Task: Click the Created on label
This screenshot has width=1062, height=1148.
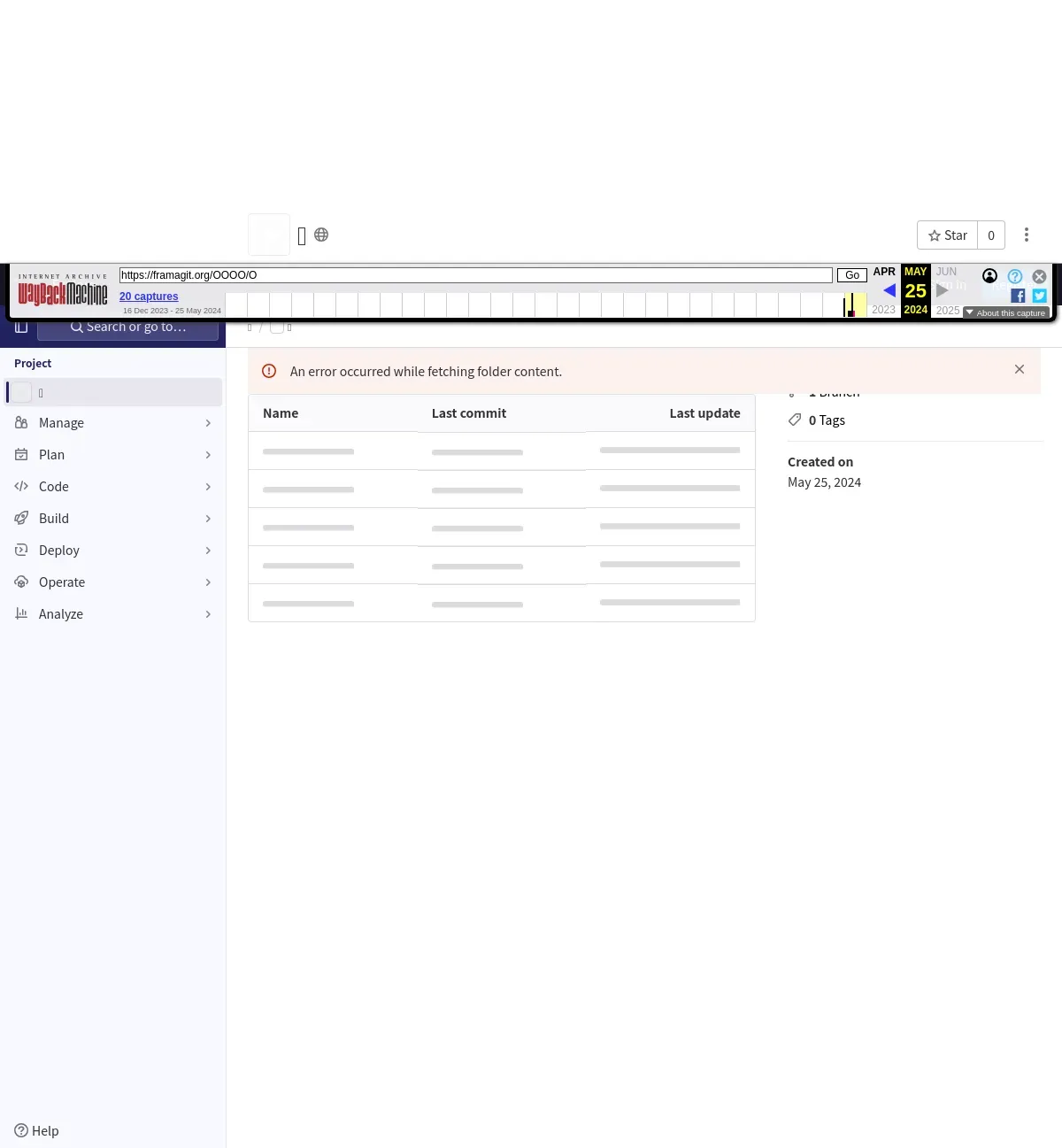Action: (820, 462)
